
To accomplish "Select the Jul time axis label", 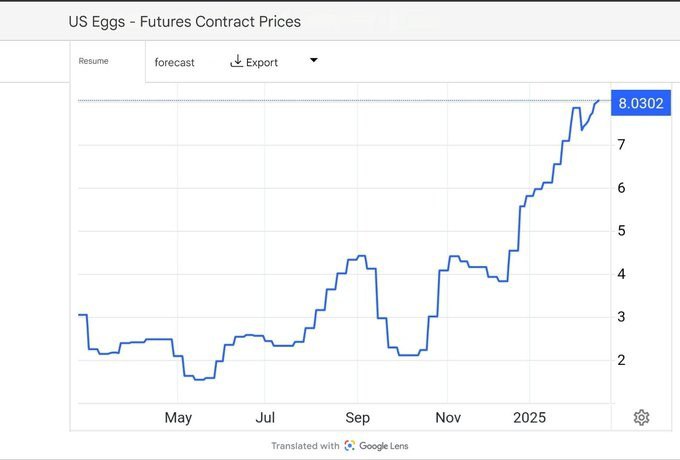I will pos(265,417).
